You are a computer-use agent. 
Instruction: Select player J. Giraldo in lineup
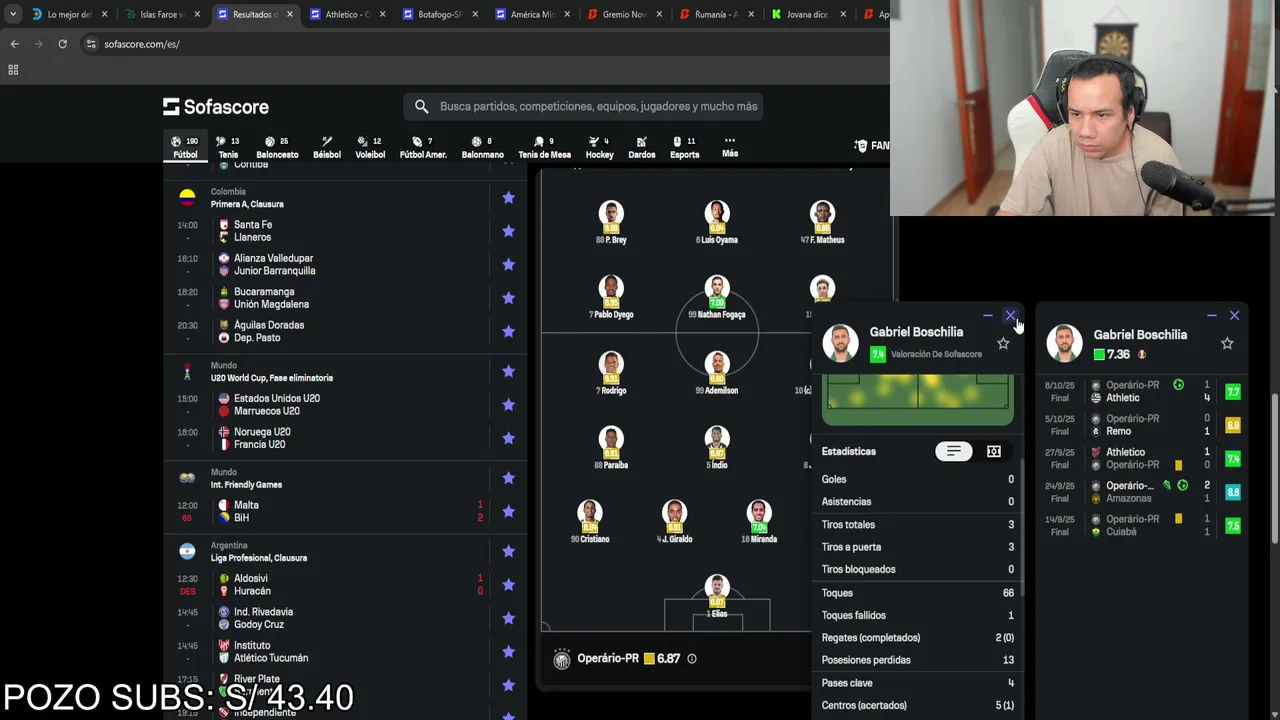pos(675,522)
